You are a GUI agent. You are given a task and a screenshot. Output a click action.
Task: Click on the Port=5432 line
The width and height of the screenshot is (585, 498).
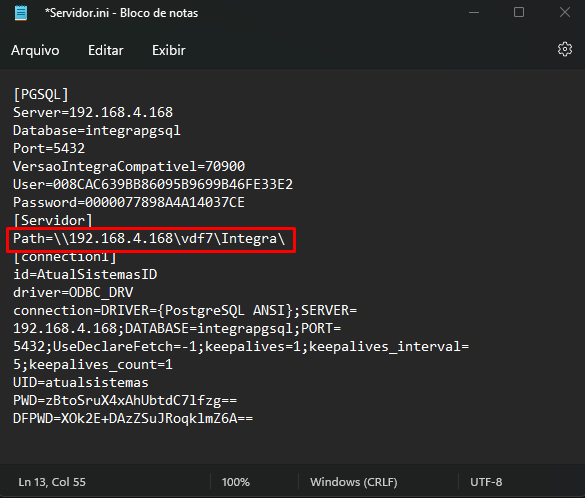(x=49, y=149)
